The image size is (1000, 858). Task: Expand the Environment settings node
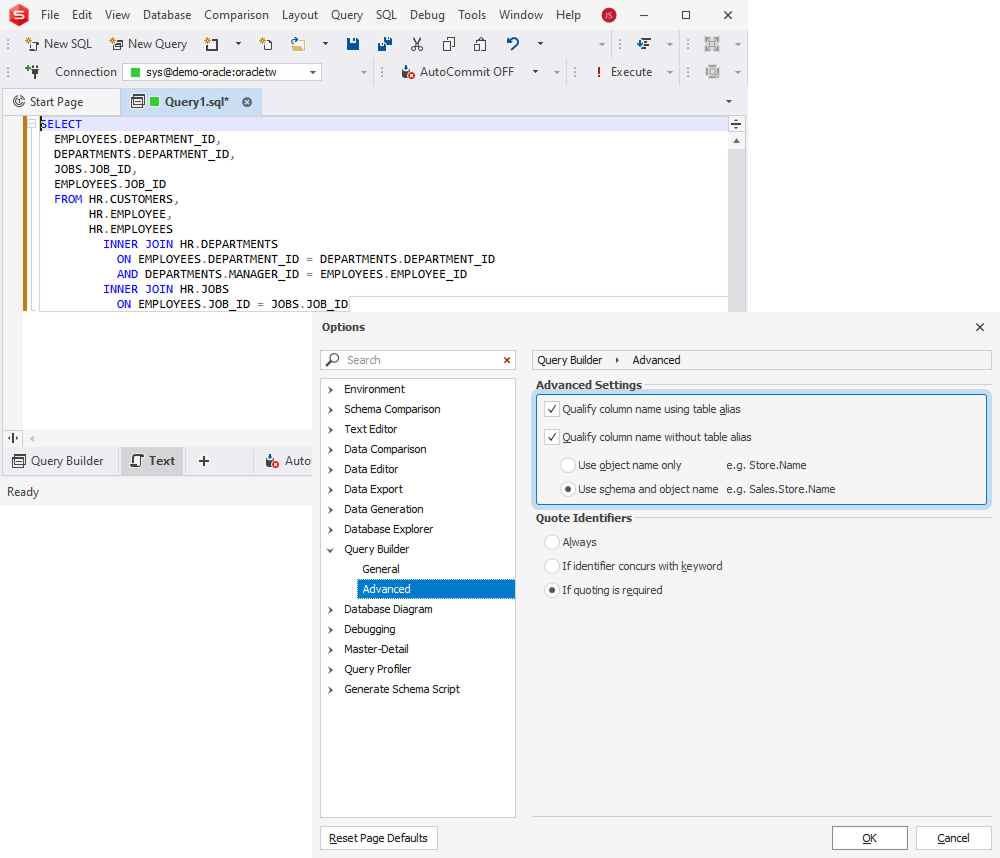[x=331, y=389]
